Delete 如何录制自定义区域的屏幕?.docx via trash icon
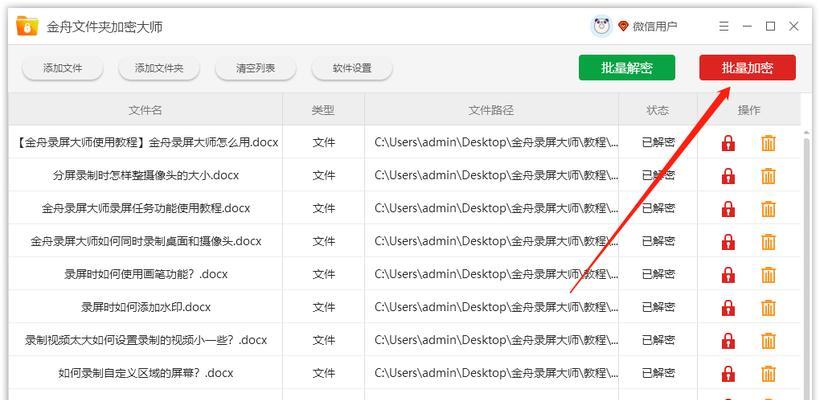Screen dimensions: 820x400 click(x=768, y=373)
